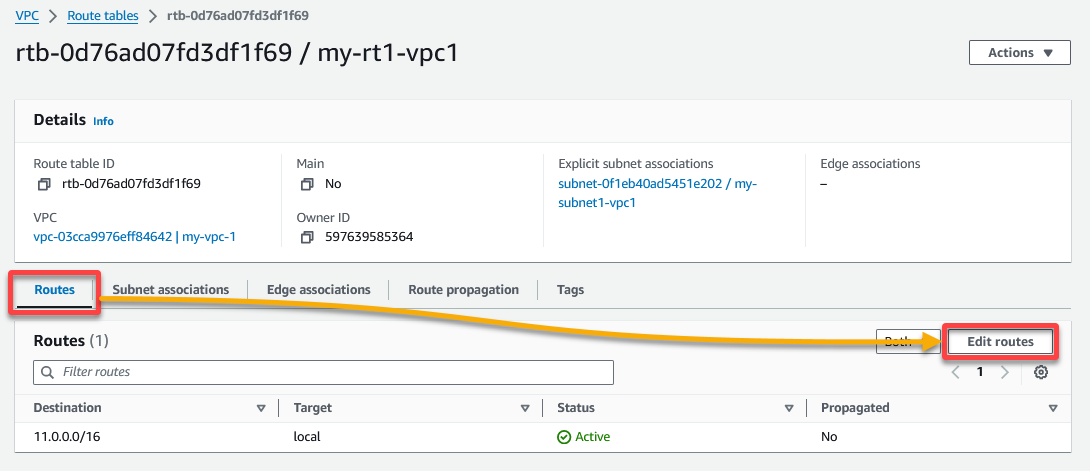
Task: Focus the Filter routes search field
Action: [323, 372]
